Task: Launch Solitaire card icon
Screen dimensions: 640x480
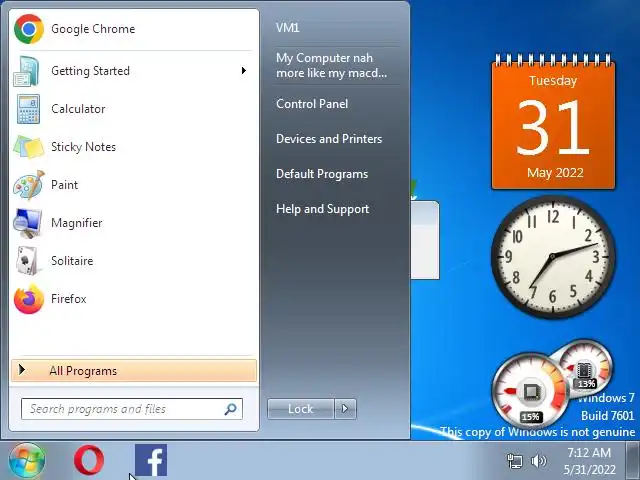Action: click(27, 260)
